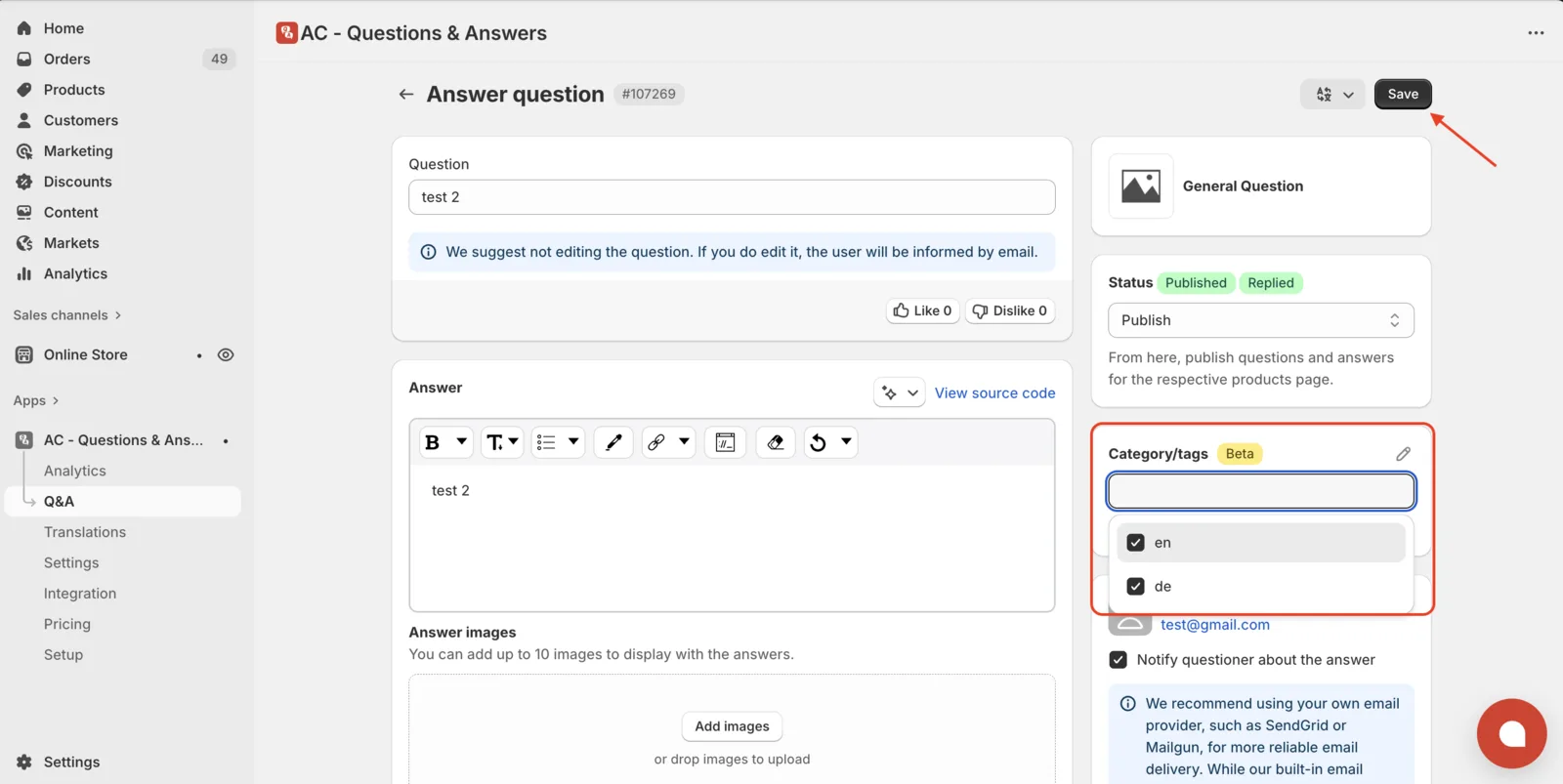Click the Save button
Image resolution: width=1563 pixels, height=784 pixels.
coord(1403,94)
